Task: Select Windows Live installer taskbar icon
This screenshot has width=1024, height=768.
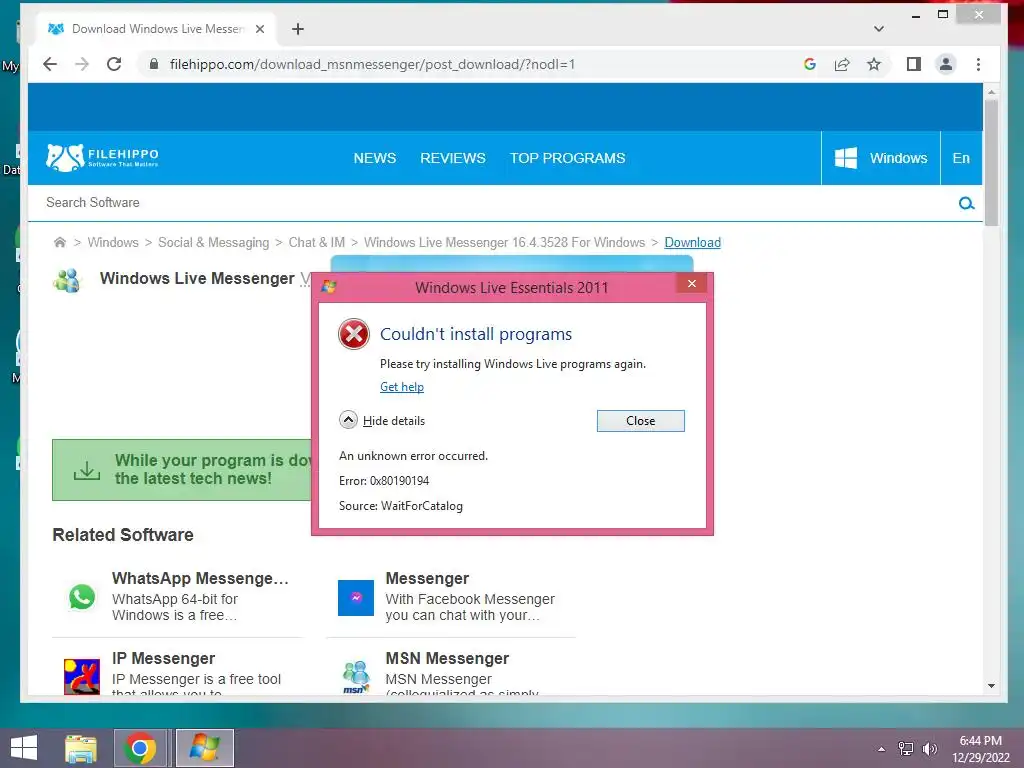Action: (x=204, y=748)
